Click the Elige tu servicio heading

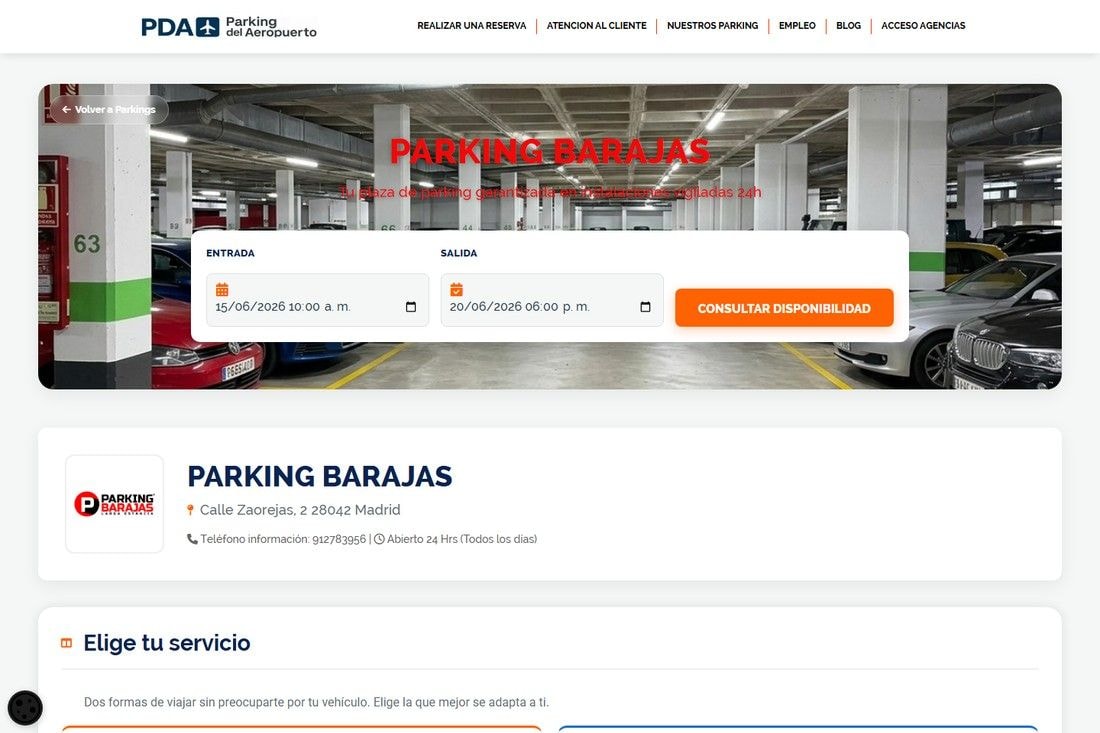(x=167, y=643)
